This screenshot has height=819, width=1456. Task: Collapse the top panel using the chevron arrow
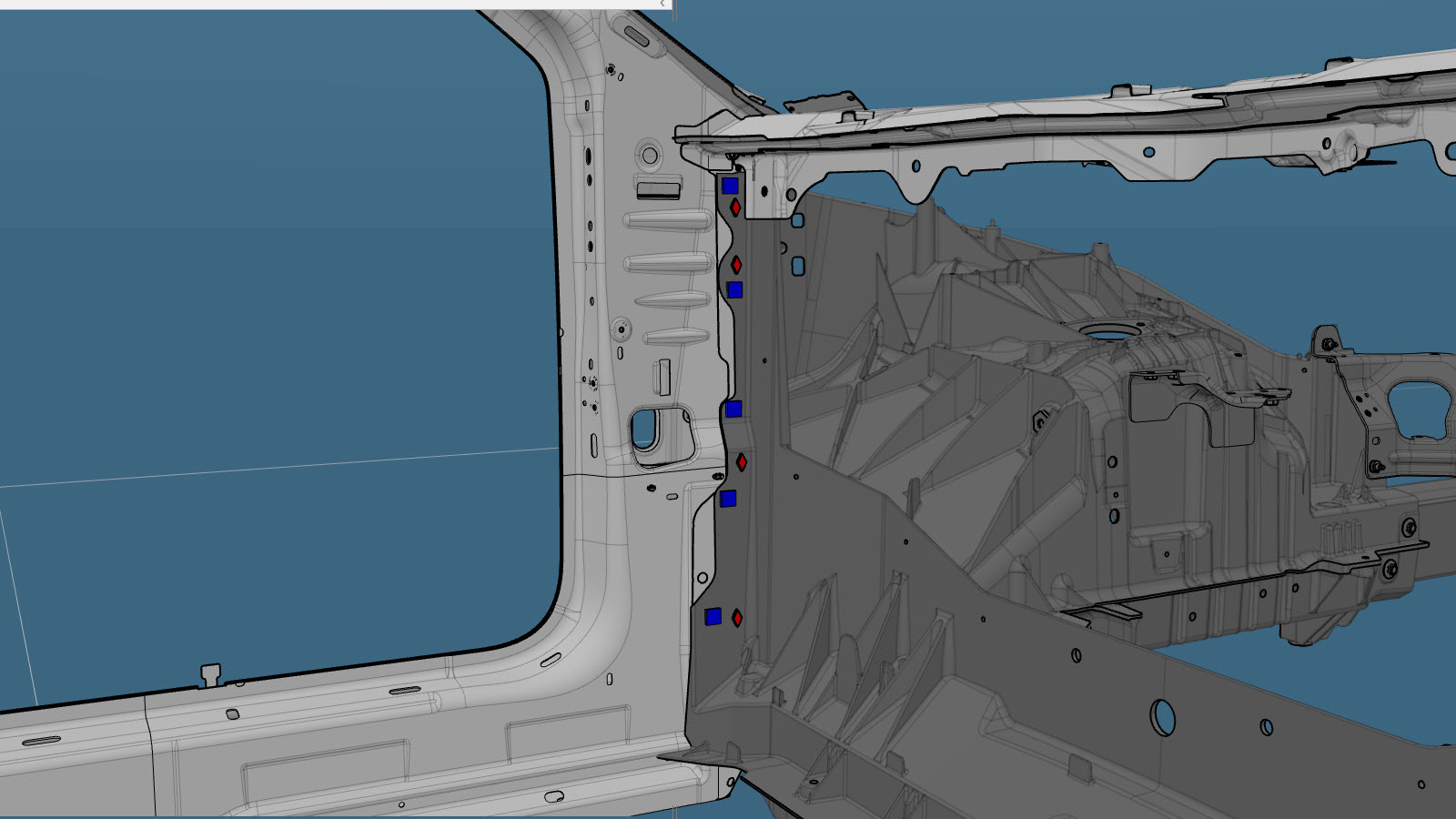coord(662,5)
